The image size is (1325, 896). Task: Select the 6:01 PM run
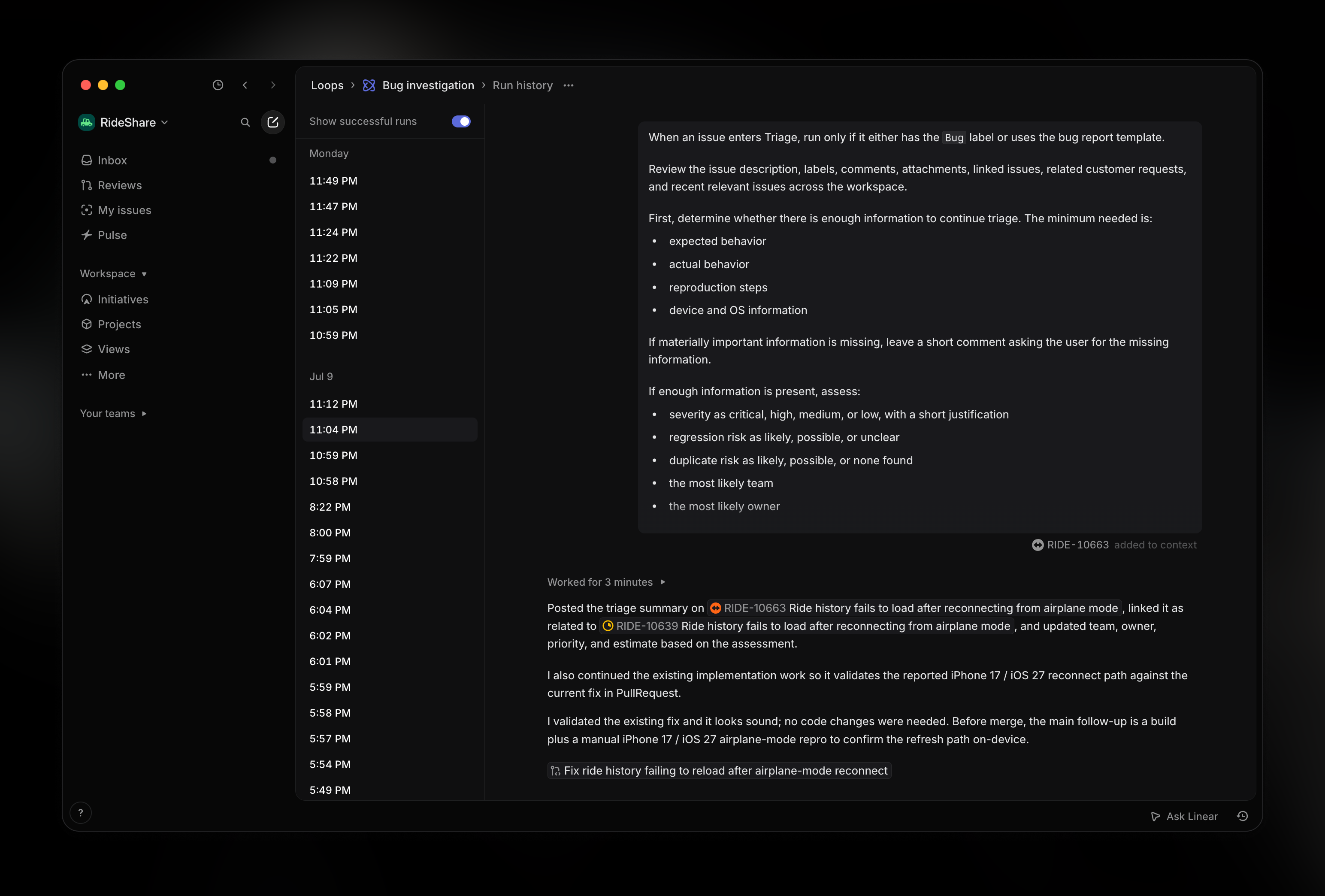point(390,661)
